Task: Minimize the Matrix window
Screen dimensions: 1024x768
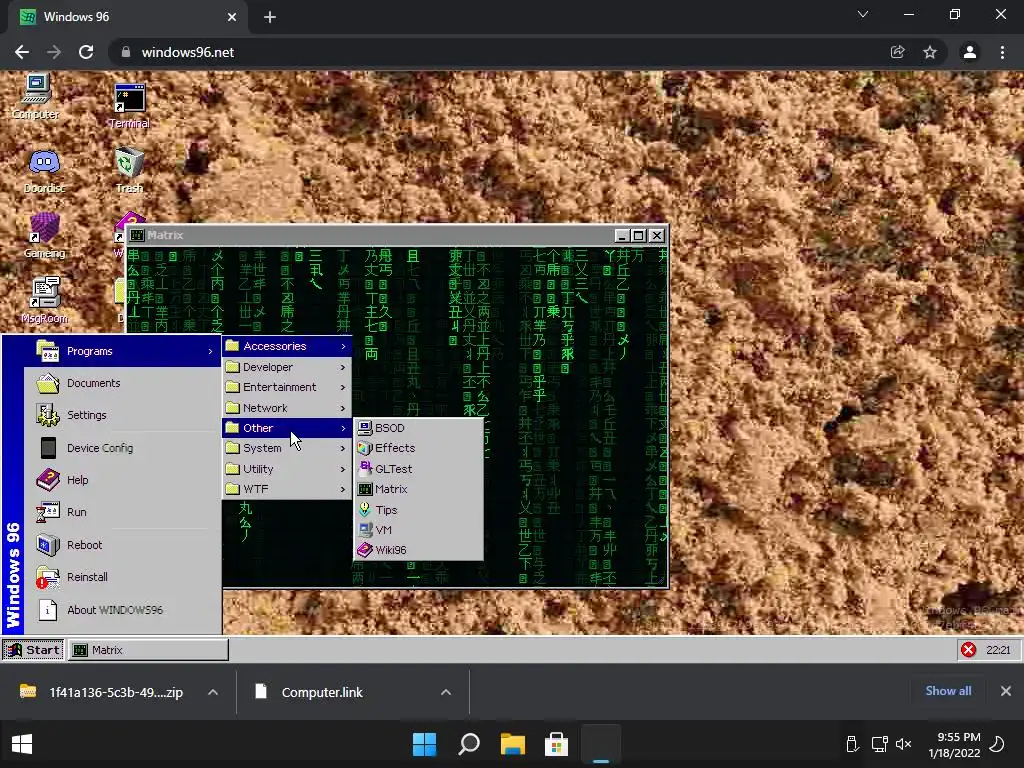Action: [622, 236]
